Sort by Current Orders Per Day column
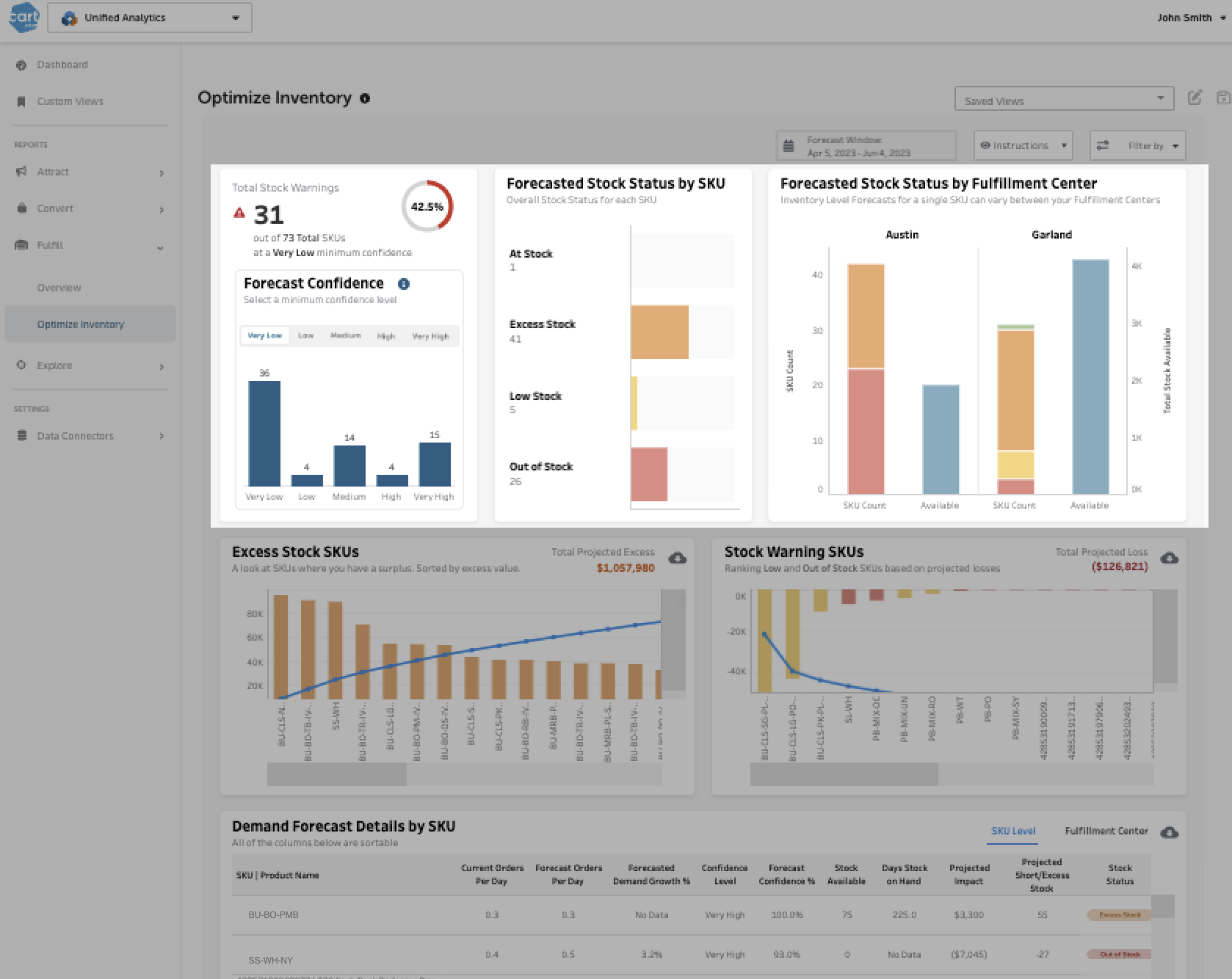 (x=492, y=875)
